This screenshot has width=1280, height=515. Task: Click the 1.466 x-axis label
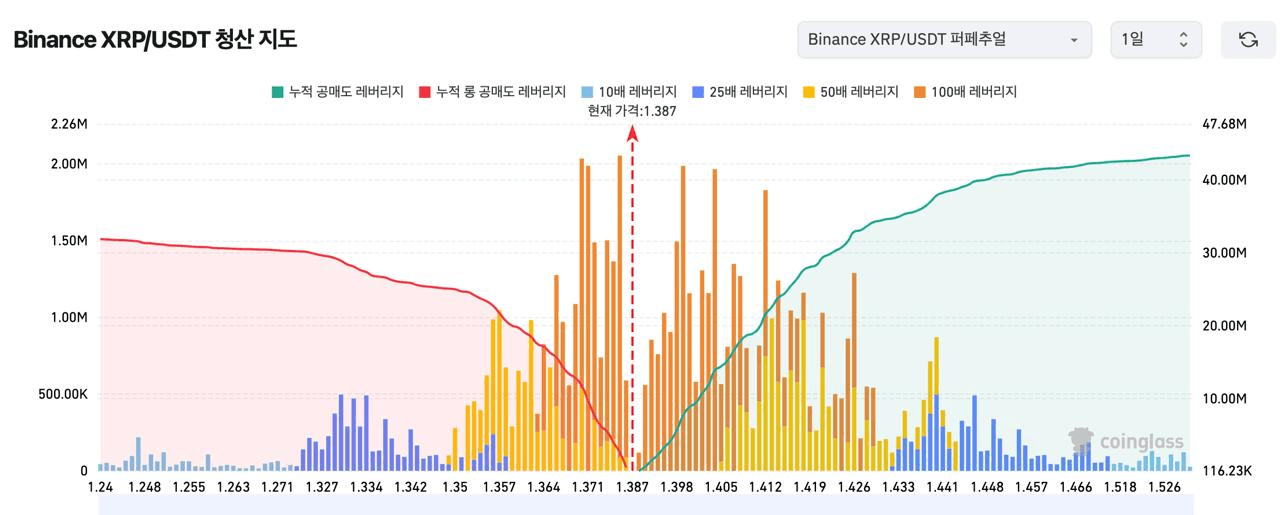click(x=1076, y=487)
